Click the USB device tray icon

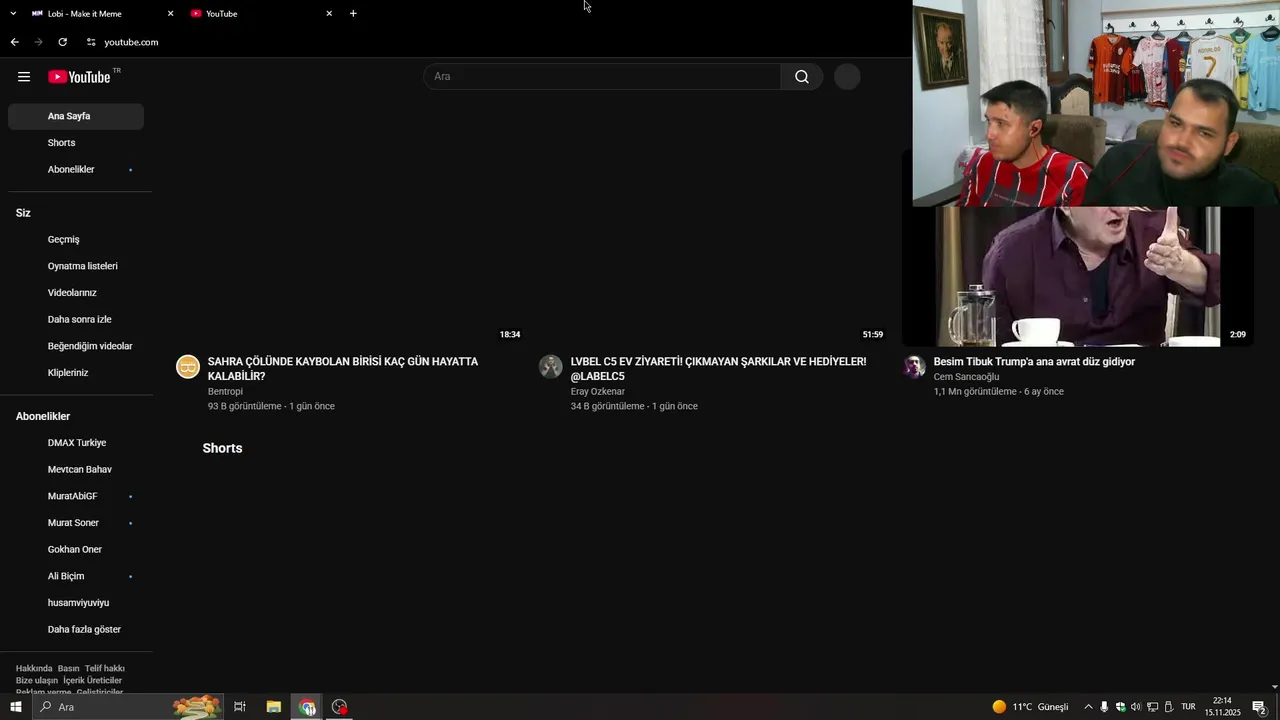(1168, 707)
